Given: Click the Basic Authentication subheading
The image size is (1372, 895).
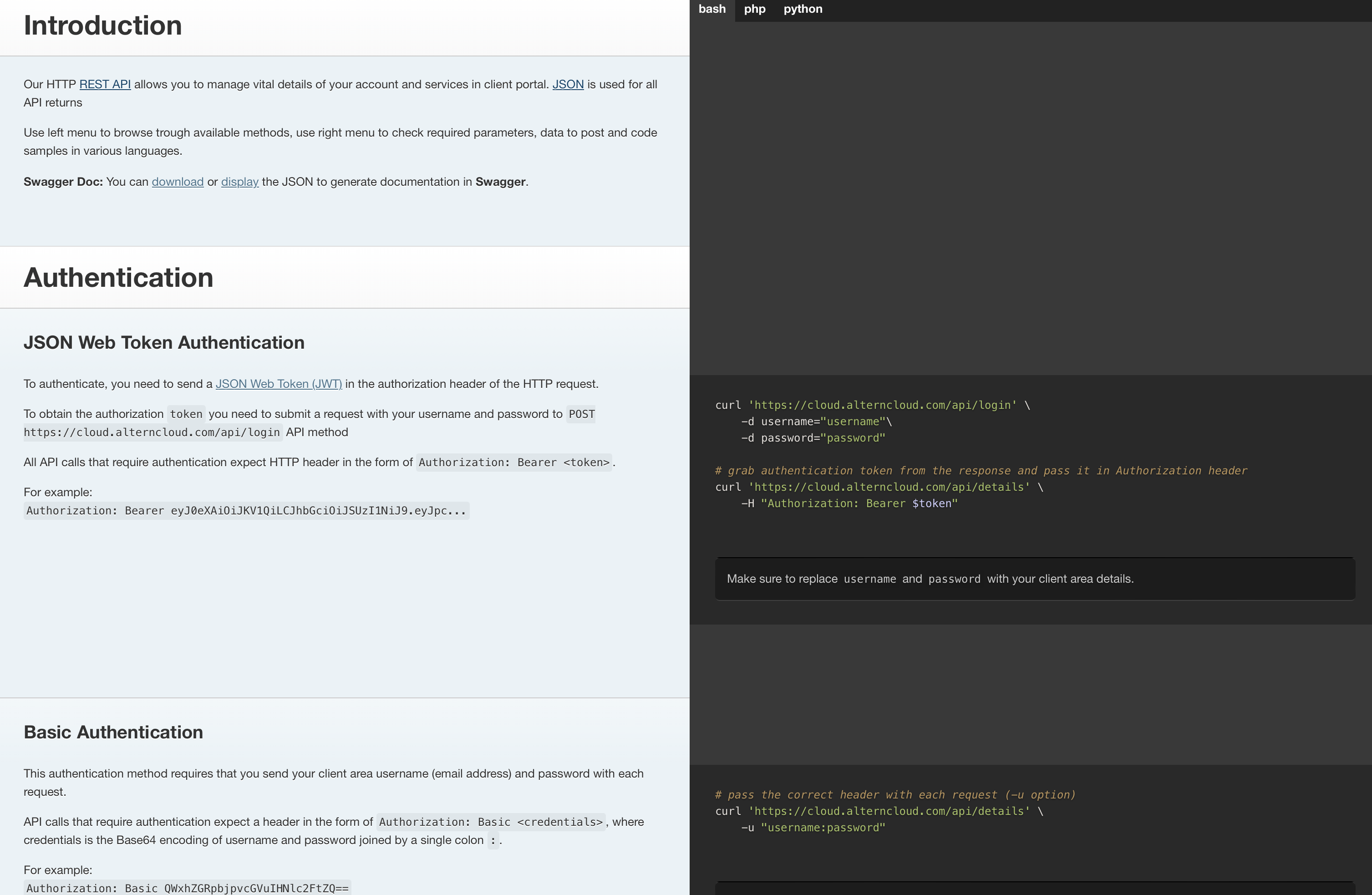Looking at the screenshot, I should point(113,732).
